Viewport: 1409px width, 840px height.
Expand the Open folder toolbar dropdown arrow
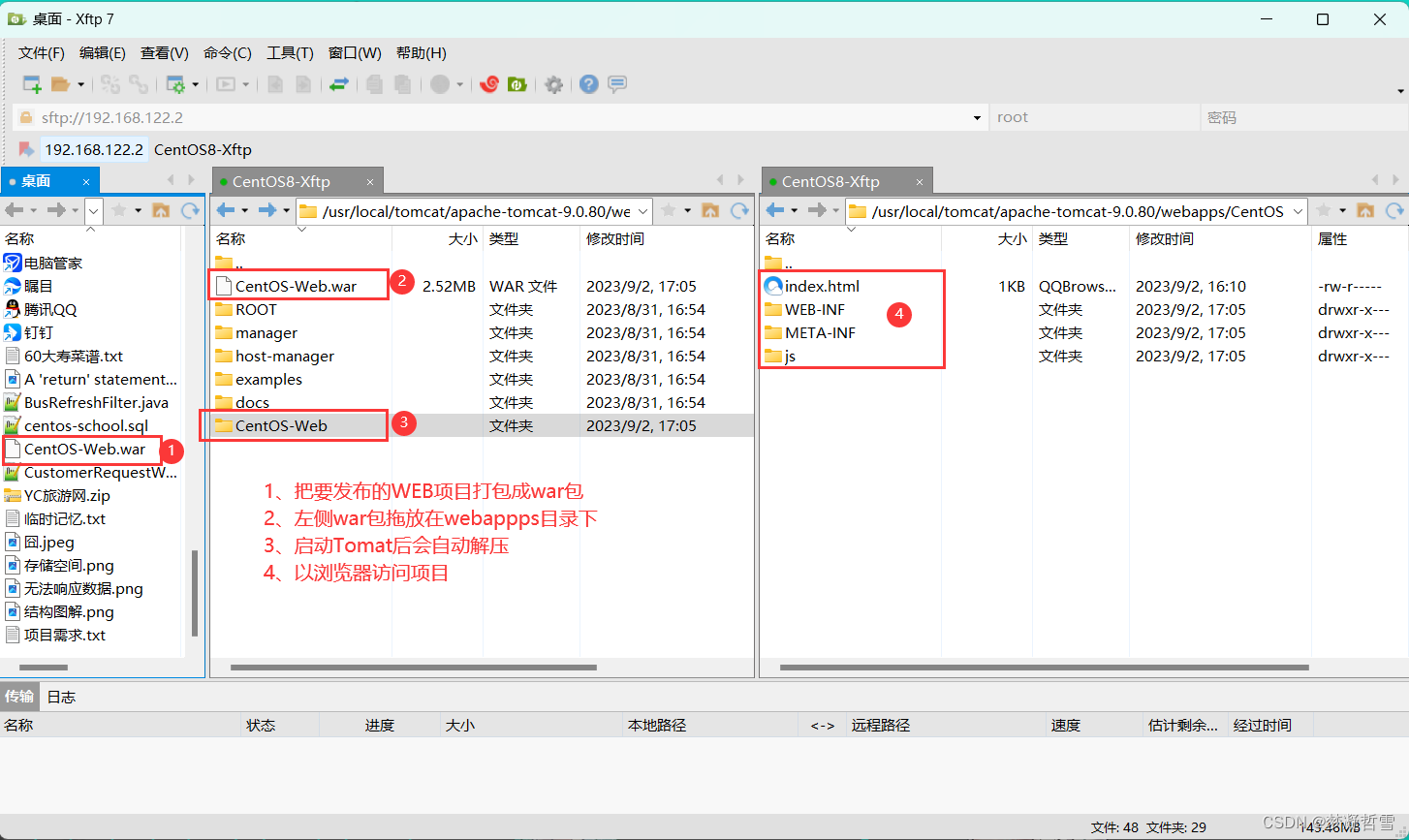[x=81, y=84]
